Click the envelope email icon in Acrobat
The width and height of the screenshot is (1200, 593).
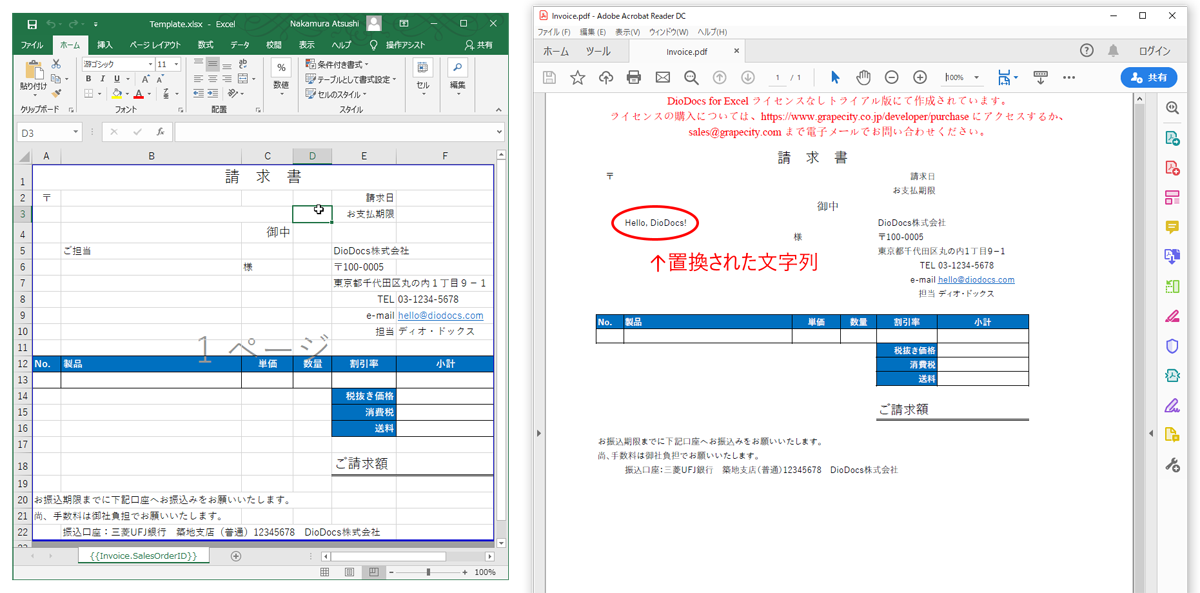[x=662, y=77]
